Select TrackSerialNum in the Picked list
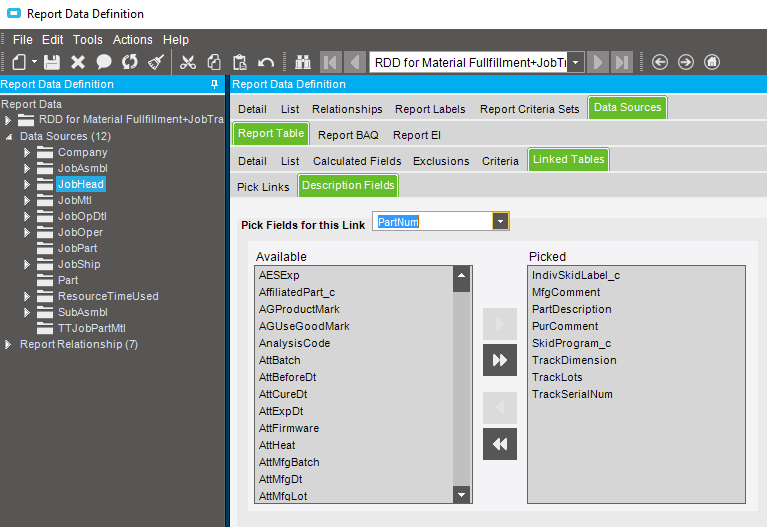The width and height of the screenshot is (767, 527). point(572,394)
